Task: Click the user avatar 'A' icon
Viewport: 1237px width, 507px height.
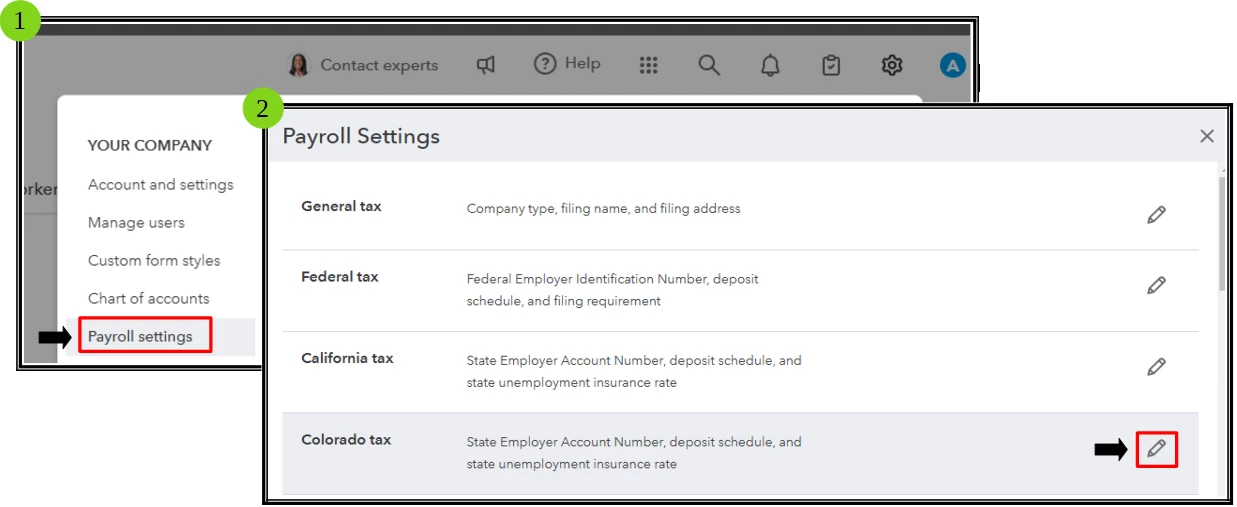Action: [x=952, y=66]
